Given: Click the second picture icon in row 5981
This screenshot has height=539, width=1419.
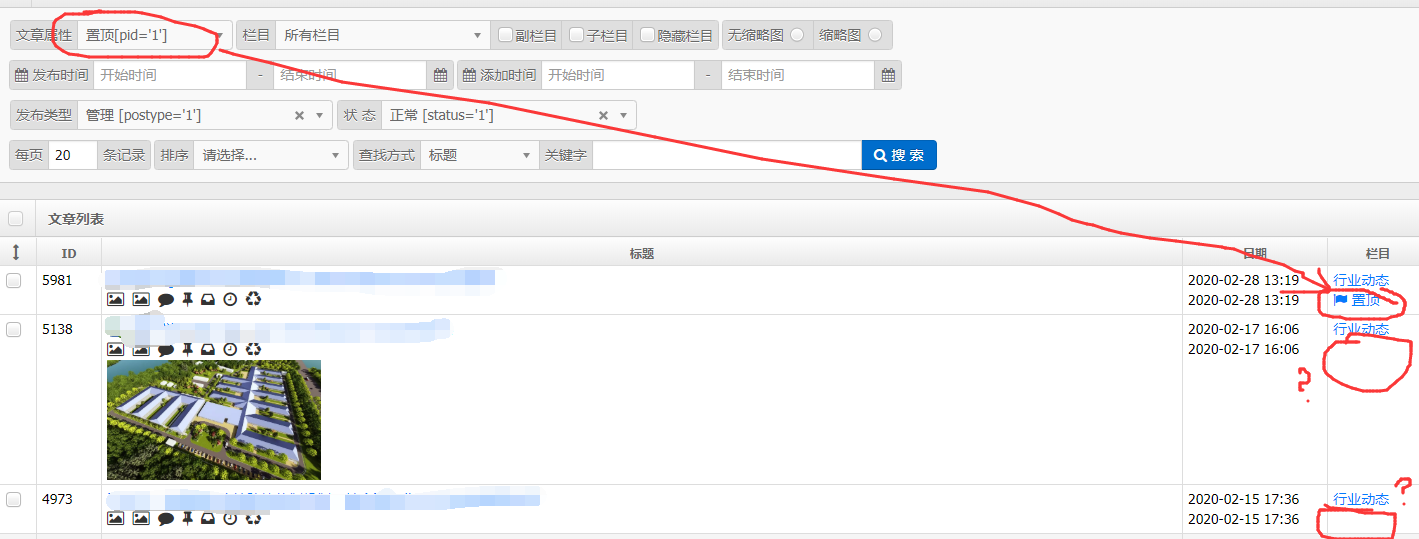Looking at the screenshot, I should 141,299.
